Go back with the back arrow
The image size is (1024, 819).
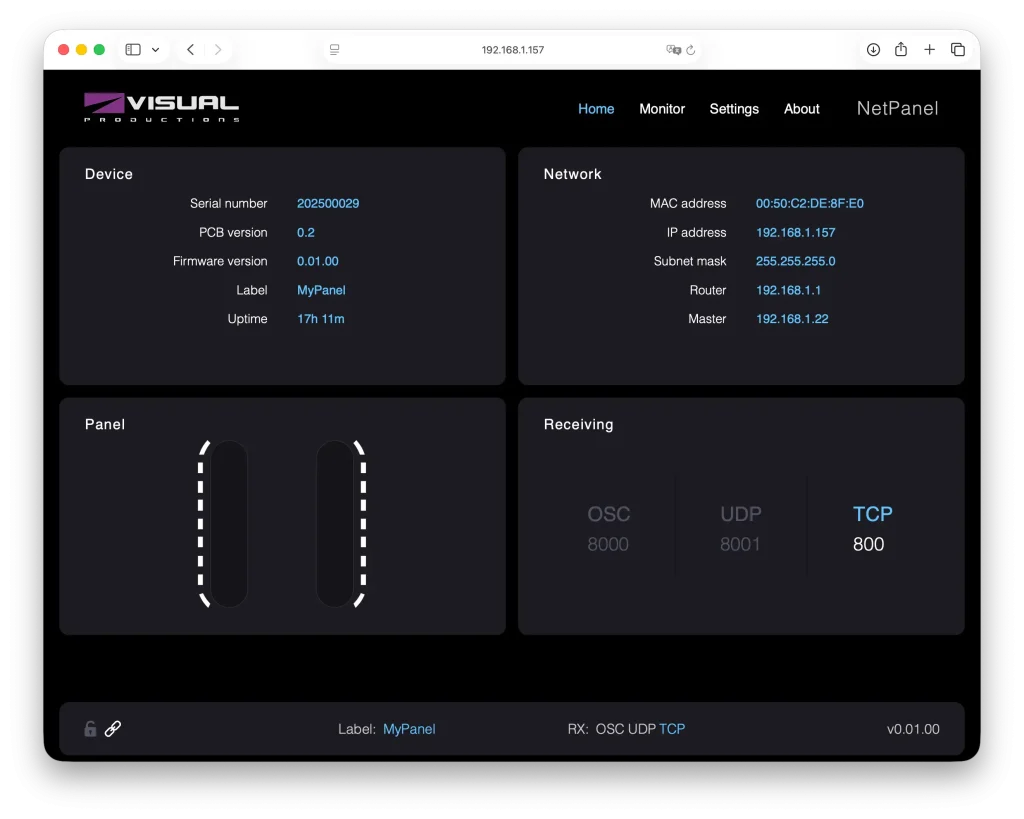click(190, 50)
